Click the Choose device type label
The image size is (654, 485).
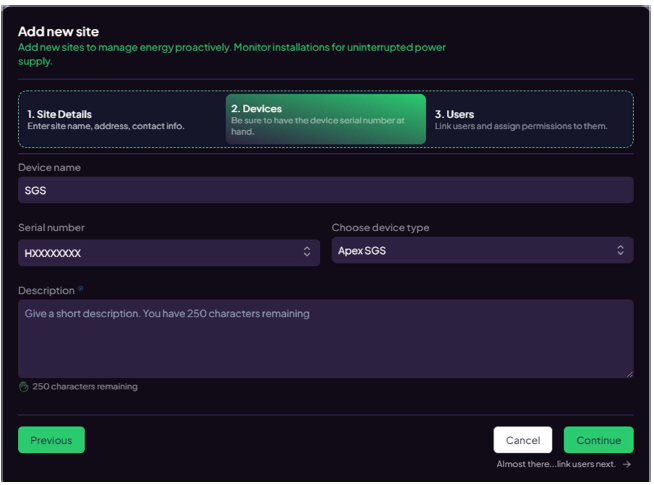[380, 228]
